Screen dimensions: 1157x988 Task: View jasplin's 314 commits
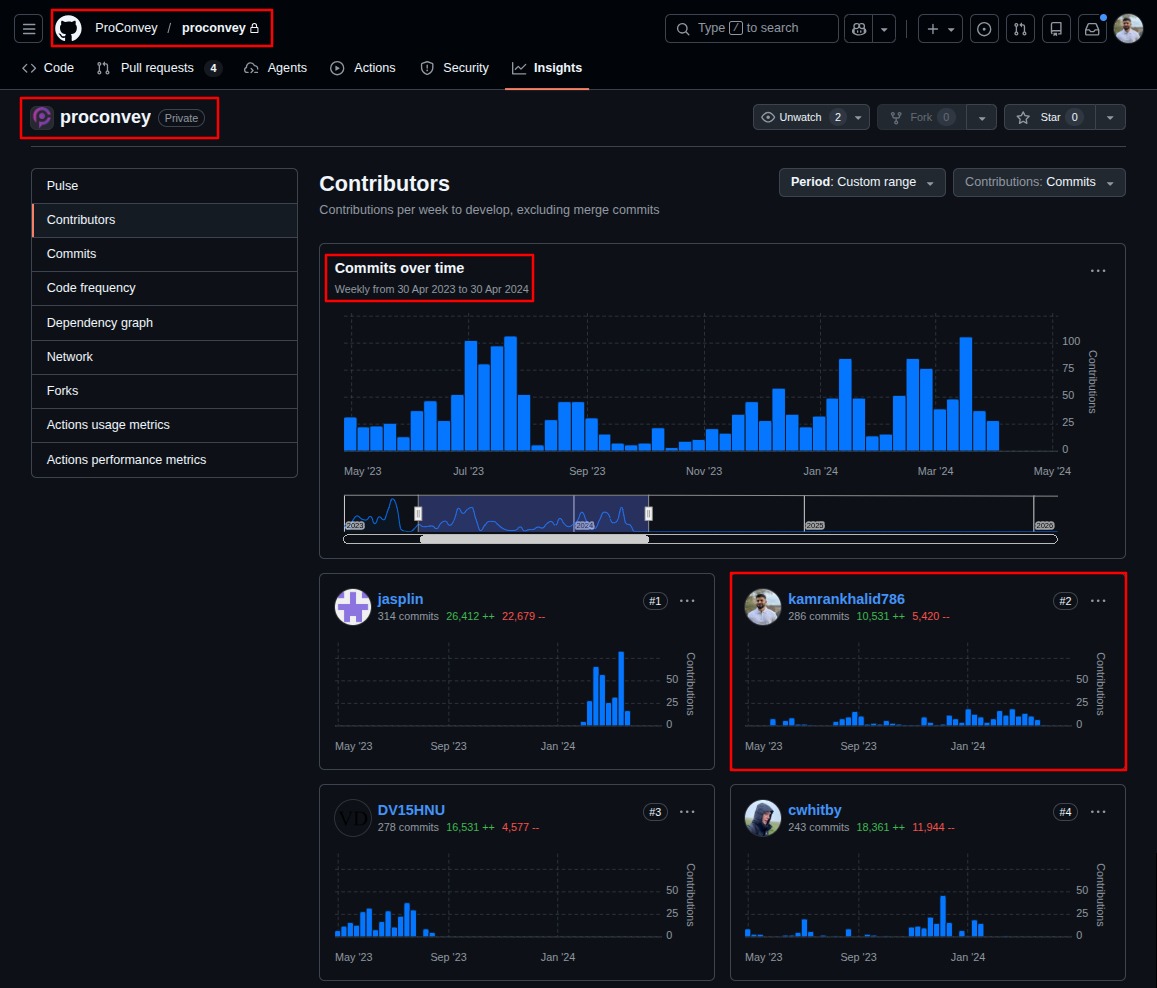click(x=408, y=616)
